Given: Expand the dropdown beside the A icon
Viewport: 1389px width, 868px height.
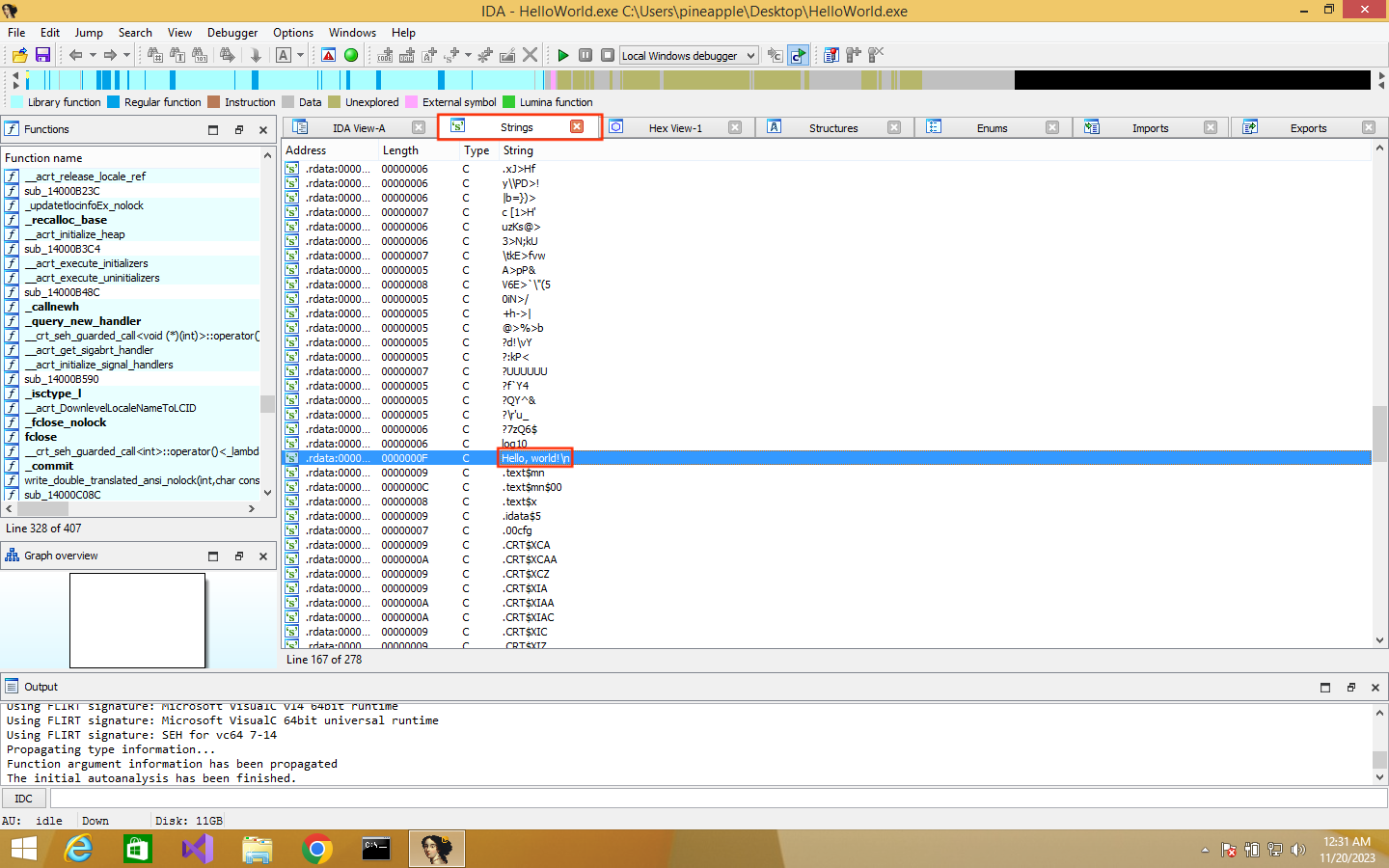Looking at the screenshot, I should point(300,55).
